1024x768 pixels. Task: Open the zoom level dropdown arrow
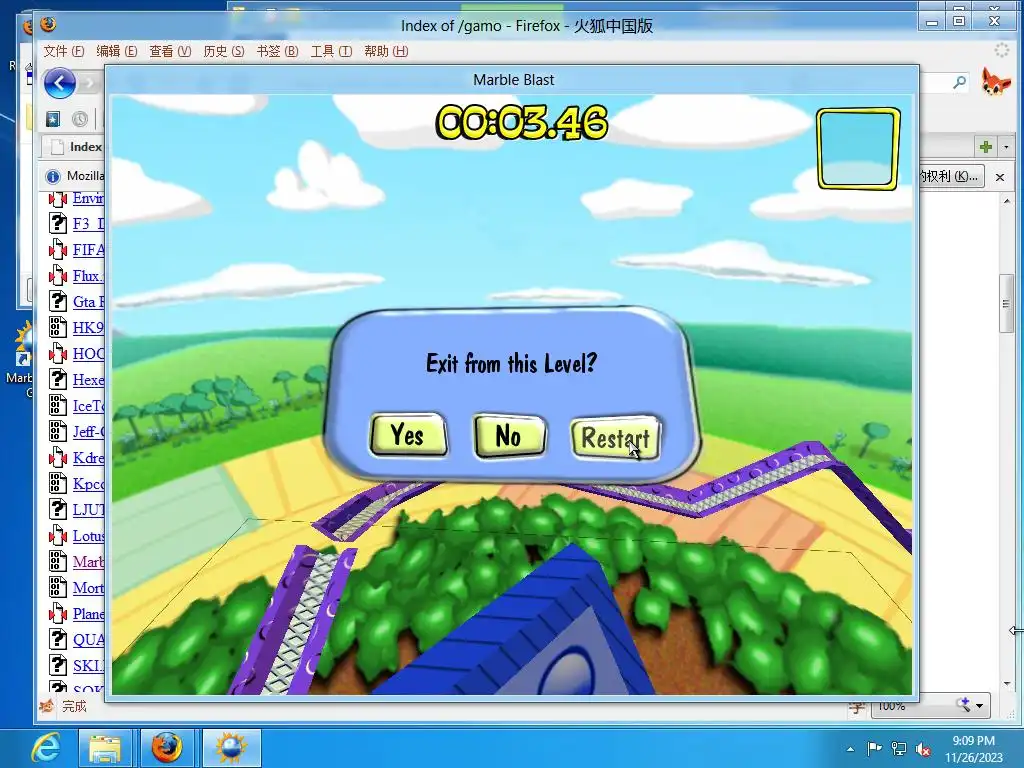click(x=980, y=705)
